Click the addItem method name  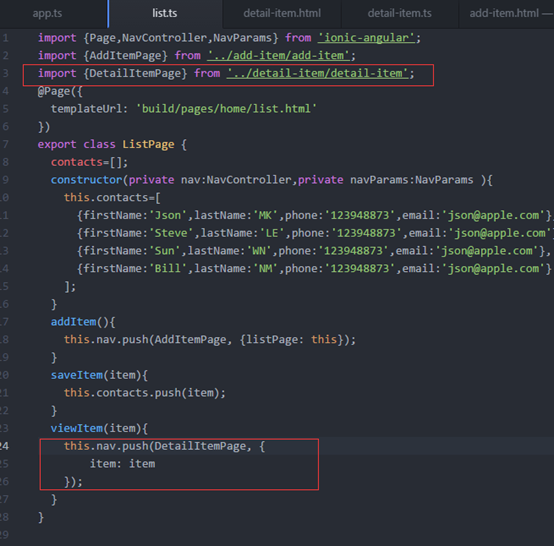point(73,322)
